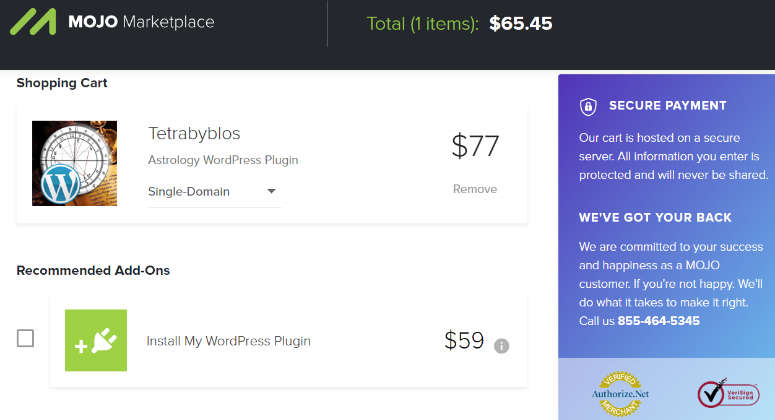The height and width of the screenshot is (420, 775).
Task: Click the Recommended Add-Ons heading
Action: coord(93,270)
